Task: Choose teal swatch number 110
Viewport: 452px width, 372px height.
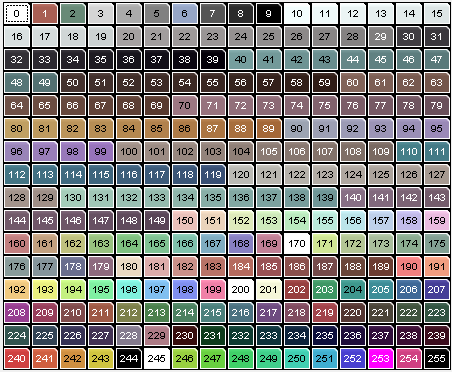Action: pyautogui.click(x=409, y=151)
